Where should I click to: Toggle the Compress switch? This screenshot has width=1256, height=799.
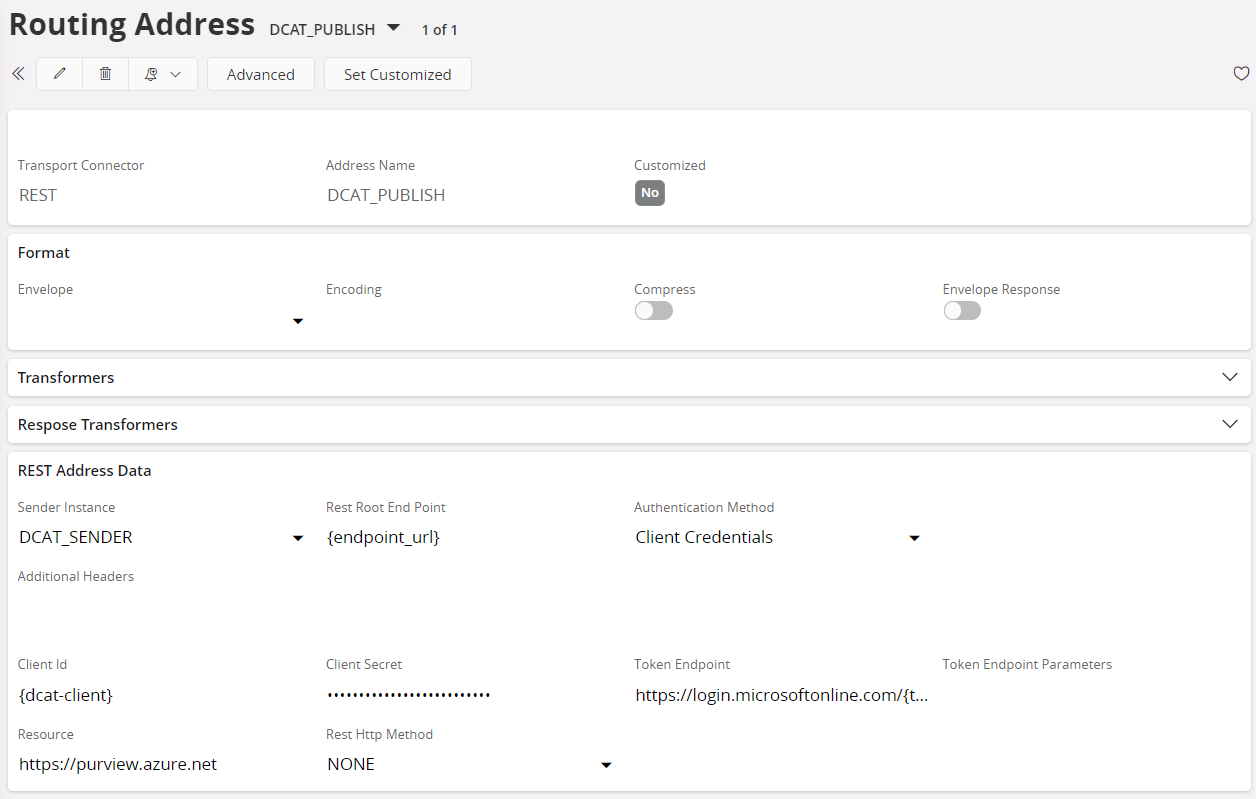(654, 311)
